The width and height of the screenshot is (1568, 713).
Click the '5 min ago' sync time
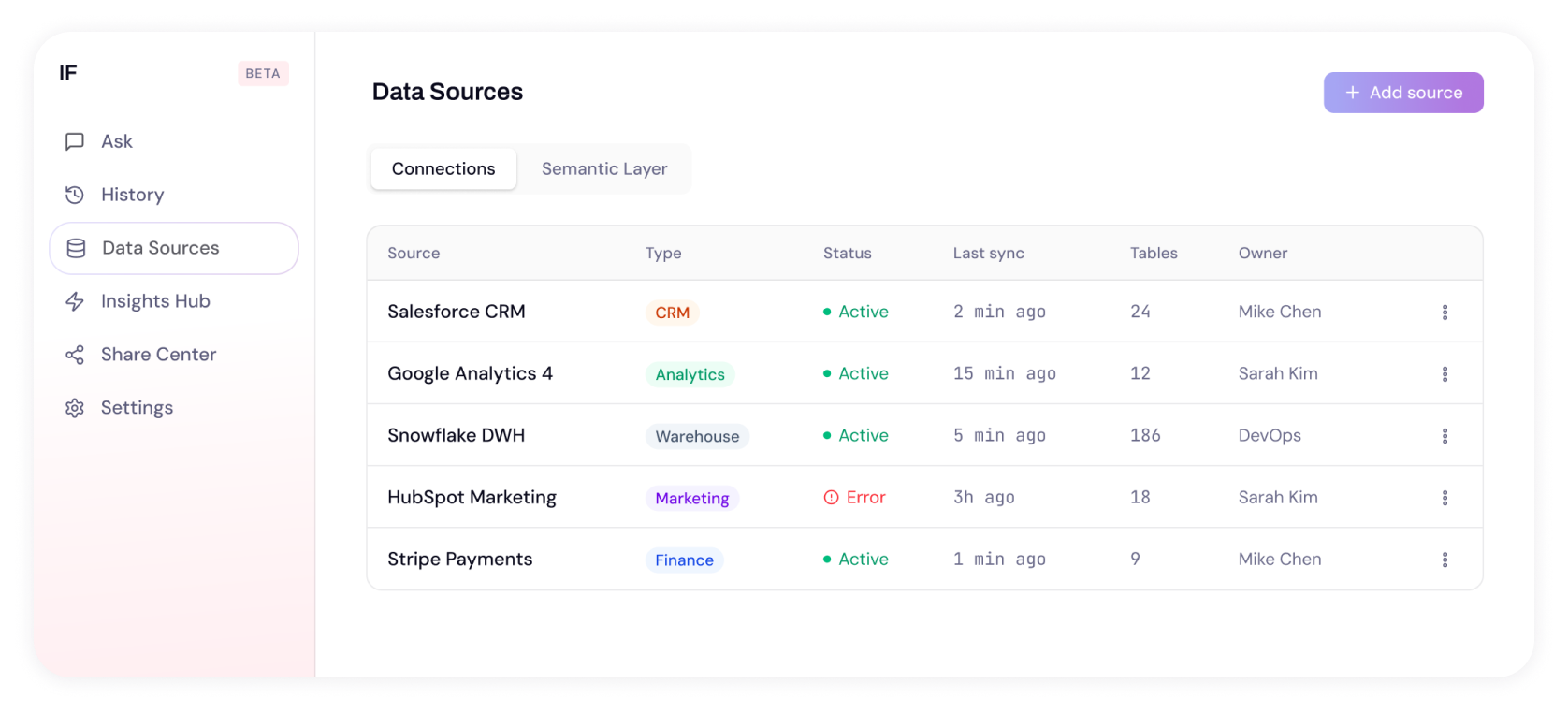[x=999, y=435]
